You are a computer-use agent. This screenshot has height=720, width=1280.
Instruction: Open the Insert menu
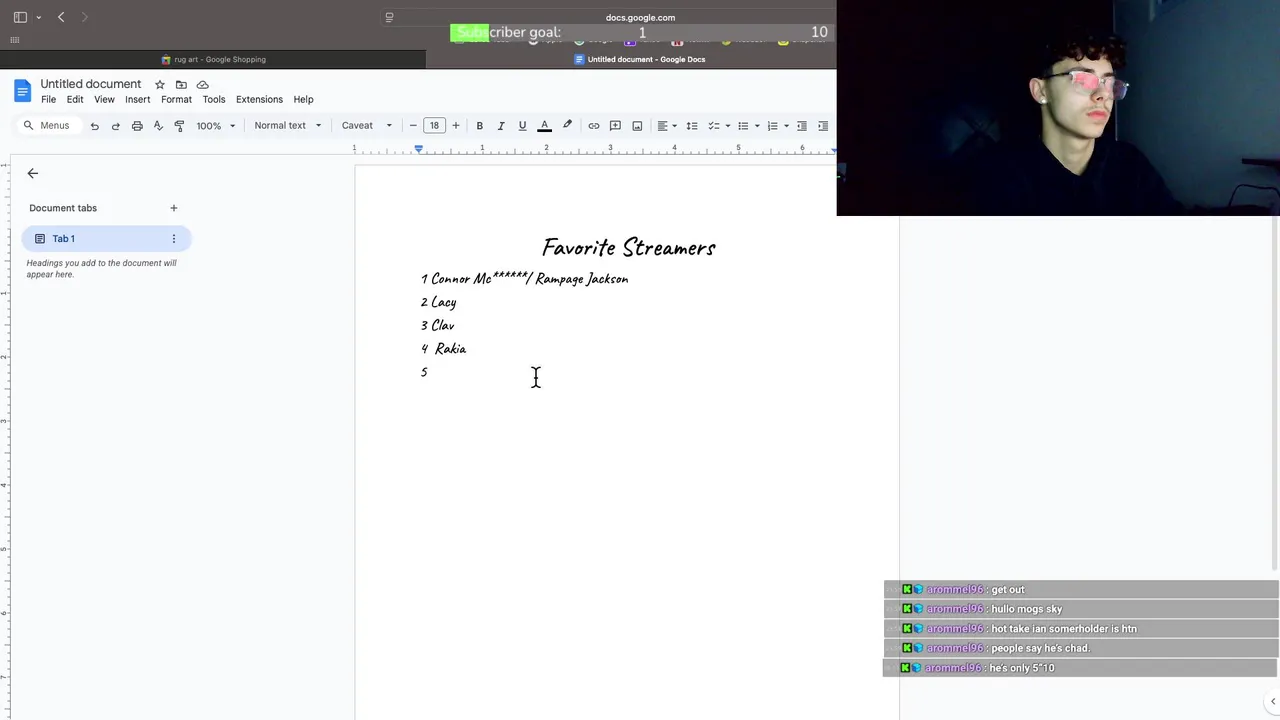pos(138,100)
